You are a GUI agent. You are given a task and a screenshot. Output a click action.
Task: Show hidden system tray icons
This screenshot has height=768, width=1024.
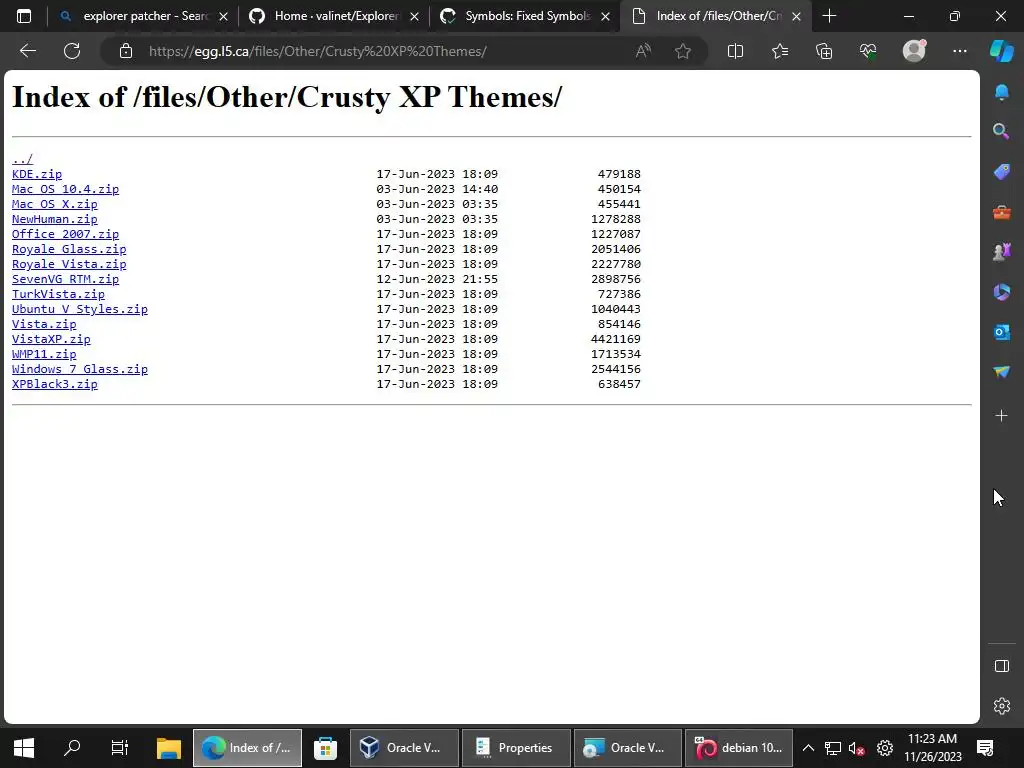[808, 748]
